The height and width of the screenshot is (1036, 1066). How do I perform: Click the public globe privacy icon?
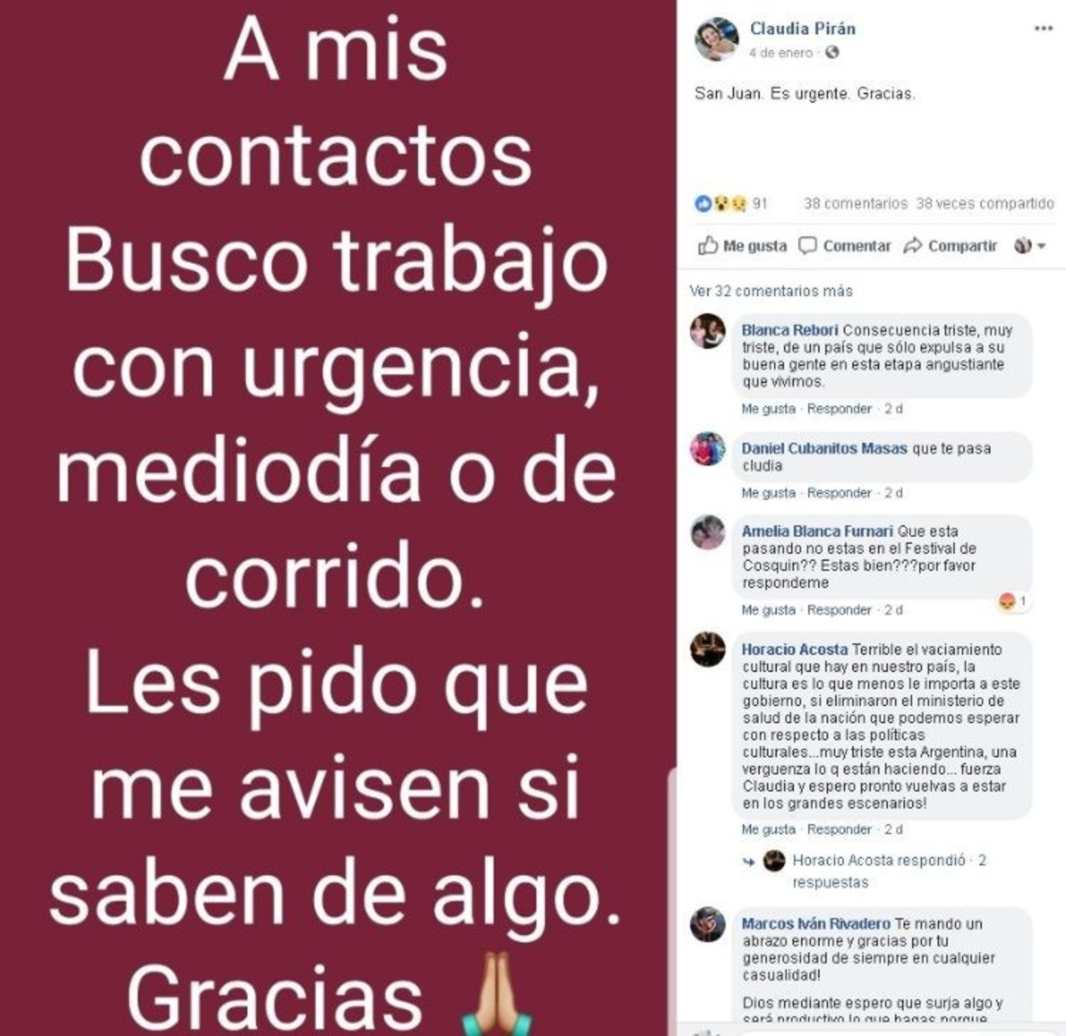pyautogui.click(x=831, y=52)
